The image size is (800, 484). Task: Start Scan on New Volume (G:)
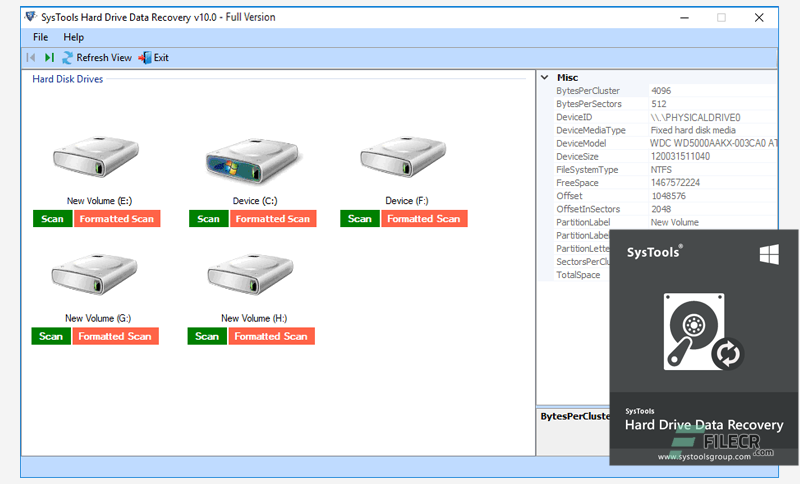tap(51, 336)
